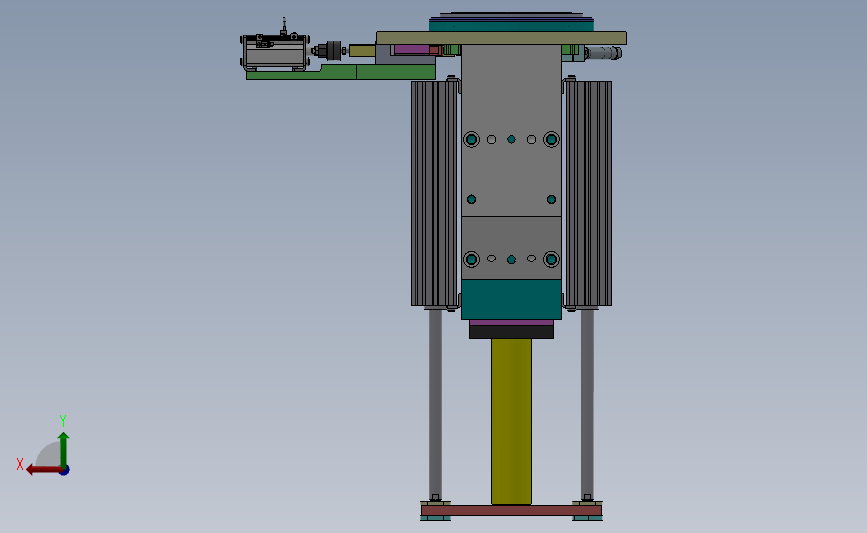
Task: Select the teal disc on top of the assembly
Action: coord(511,24)
